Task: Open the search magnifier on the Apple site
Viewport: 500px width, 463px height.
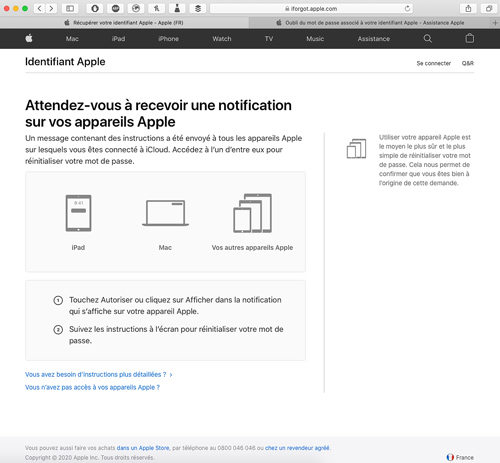Action: click(x=428, y=39)
